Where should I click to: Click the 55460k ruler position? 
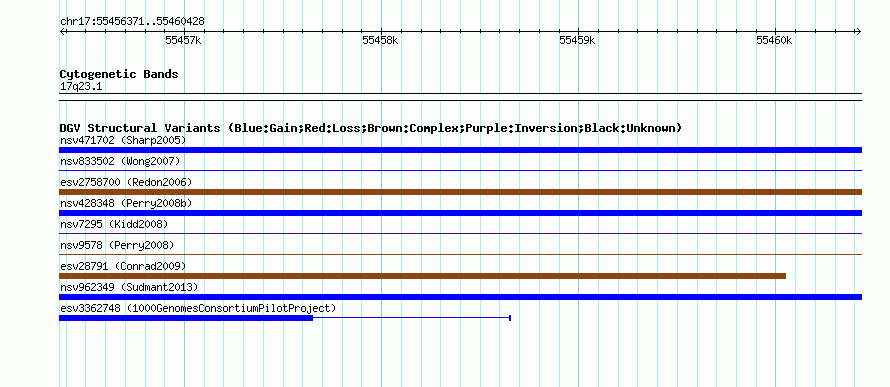pyautogui.click(x=774, y=40)
